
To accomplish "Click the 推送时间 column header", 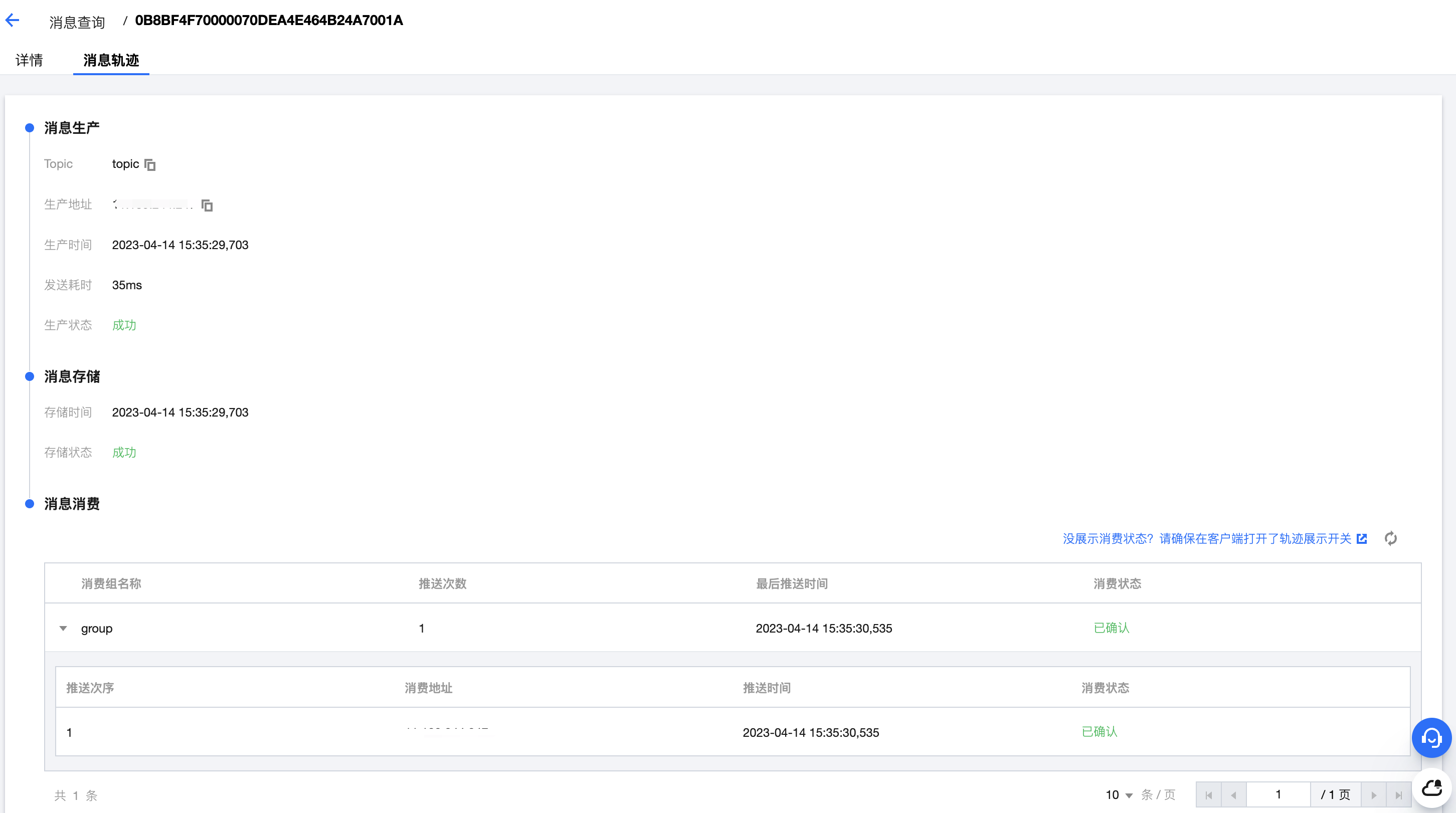I will (x=767, y=688).
